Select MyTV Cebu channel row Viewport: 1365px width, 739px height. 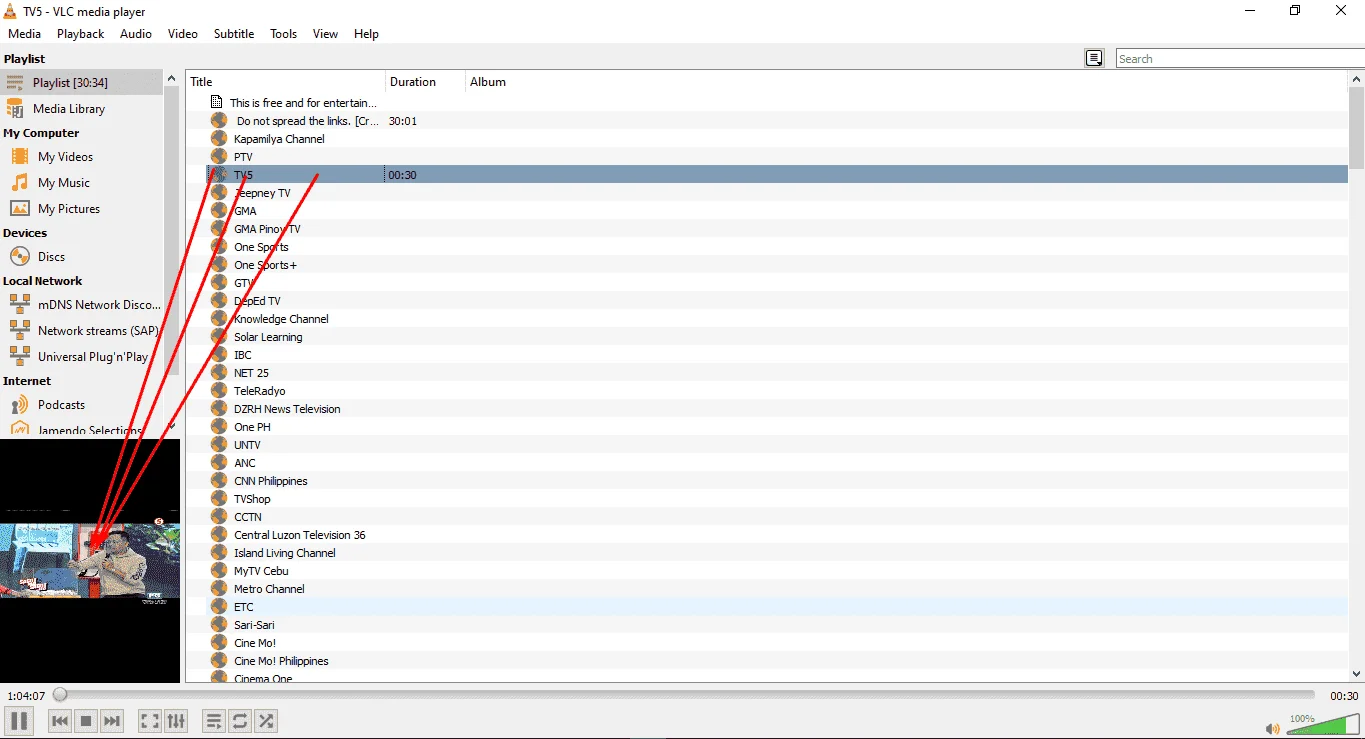click(x=777, y=571)
